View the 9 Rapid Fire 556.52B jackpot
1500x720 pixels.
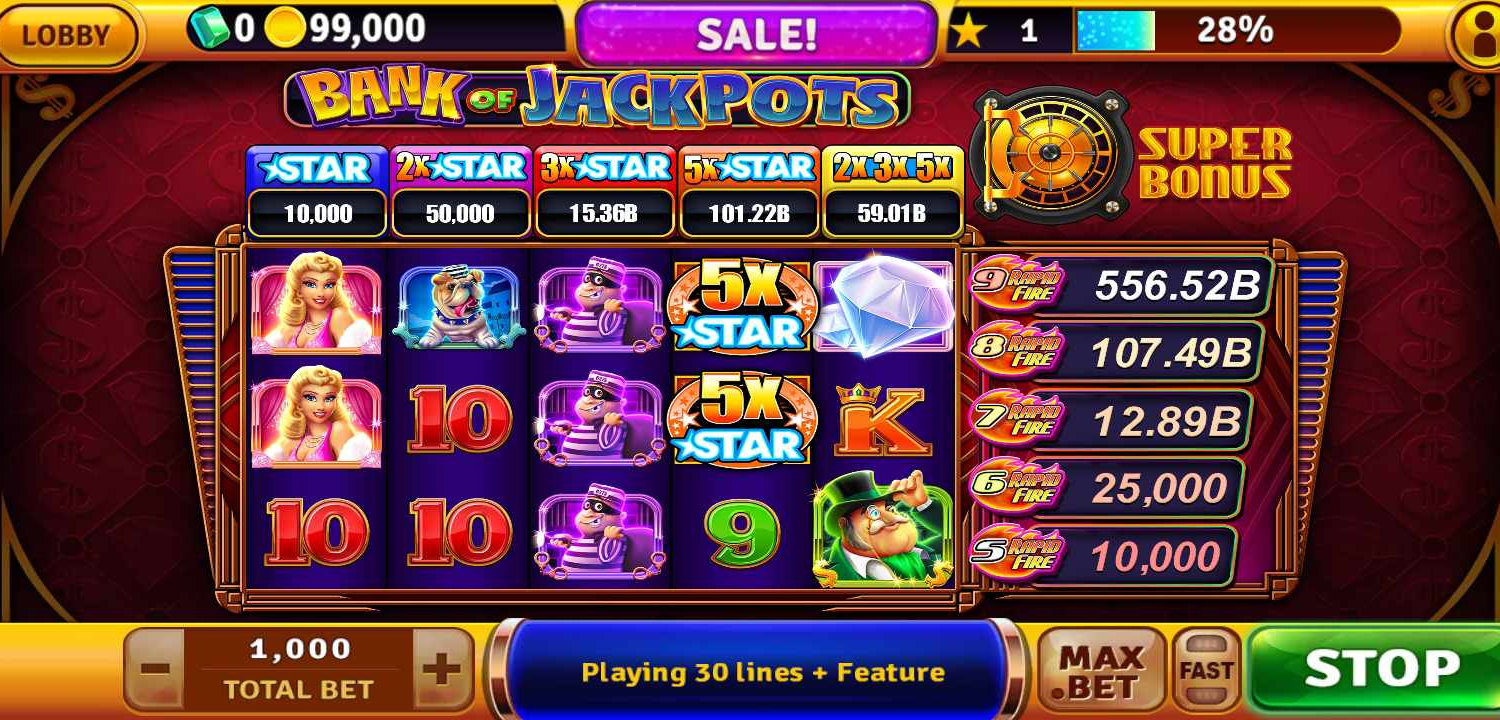click(x=1120, y=285)
